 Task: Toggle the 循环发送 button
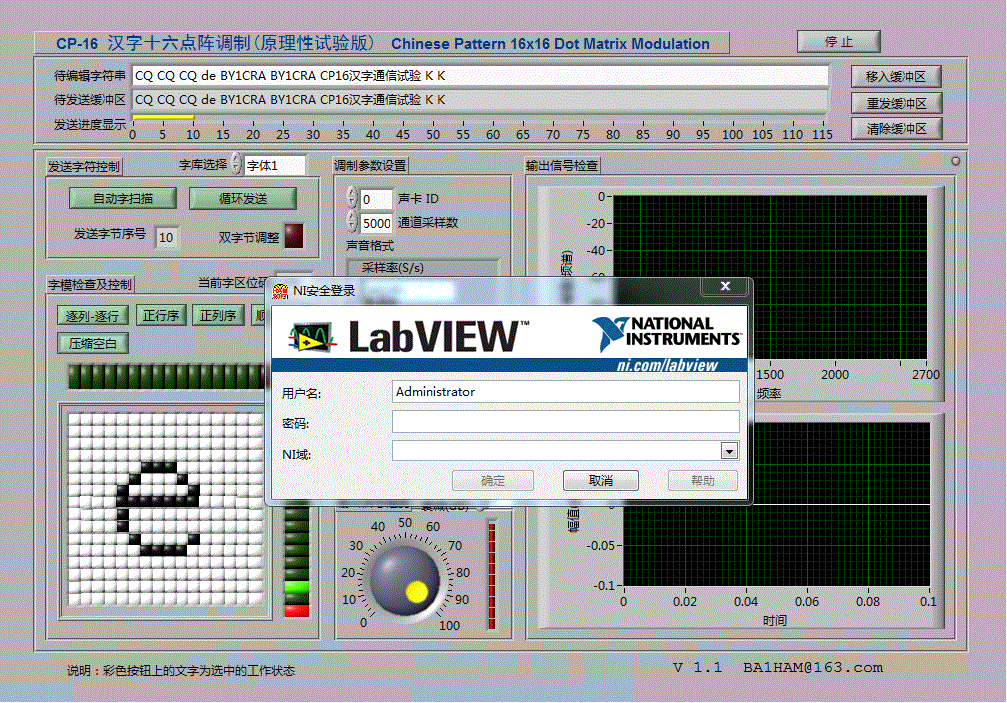(243, 198)
